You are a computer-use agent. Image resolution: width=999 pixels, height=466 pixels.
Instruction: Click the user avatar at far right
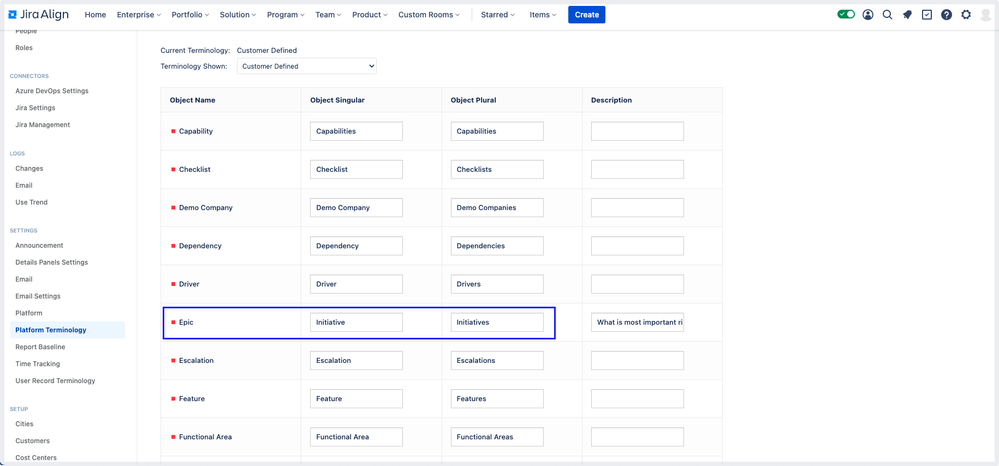coord(986,15)
